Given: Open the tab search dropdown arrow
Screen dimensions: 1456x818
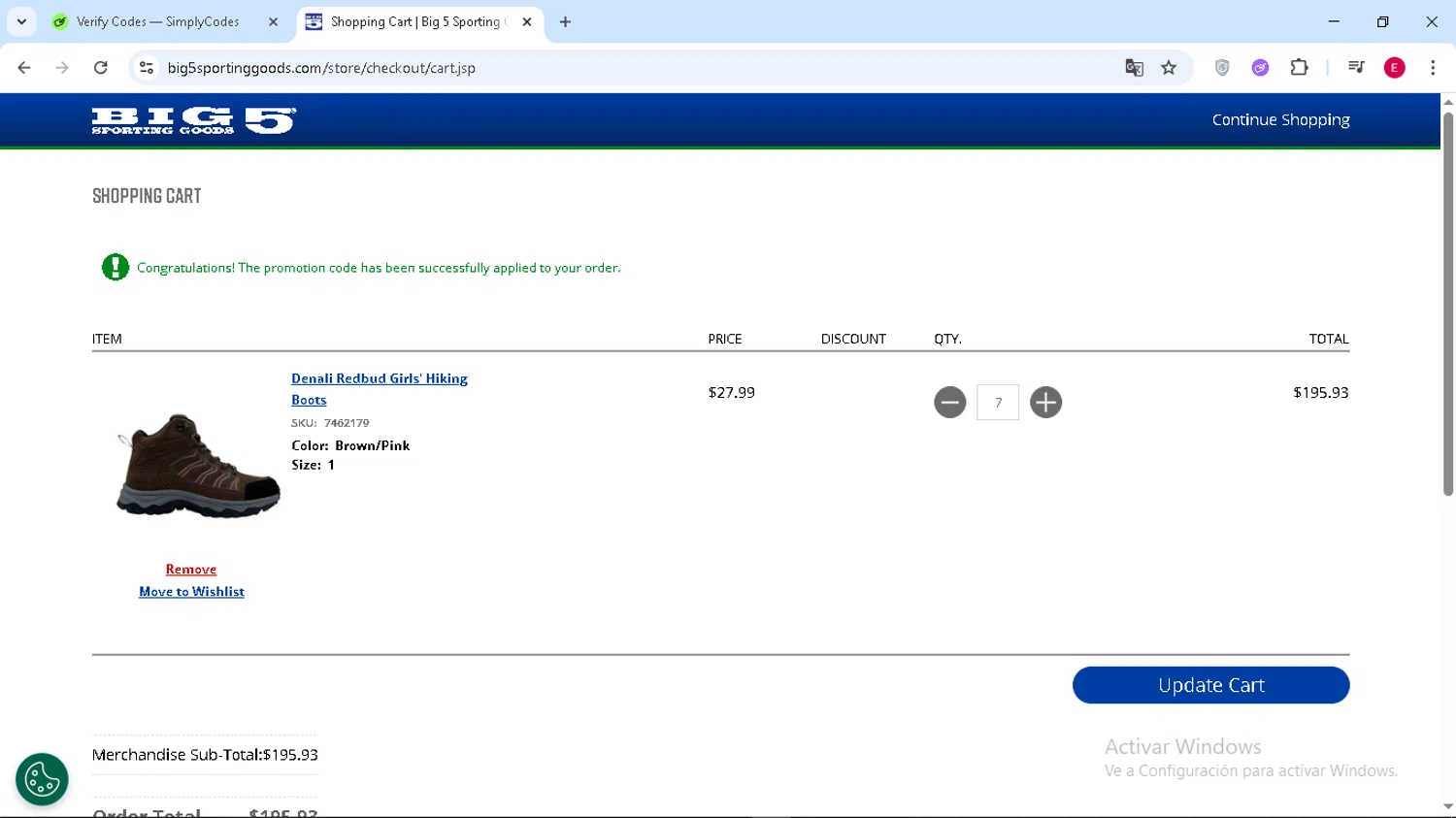Looking at the screenshot, I should pyautogui.click(x=21, y=21).
